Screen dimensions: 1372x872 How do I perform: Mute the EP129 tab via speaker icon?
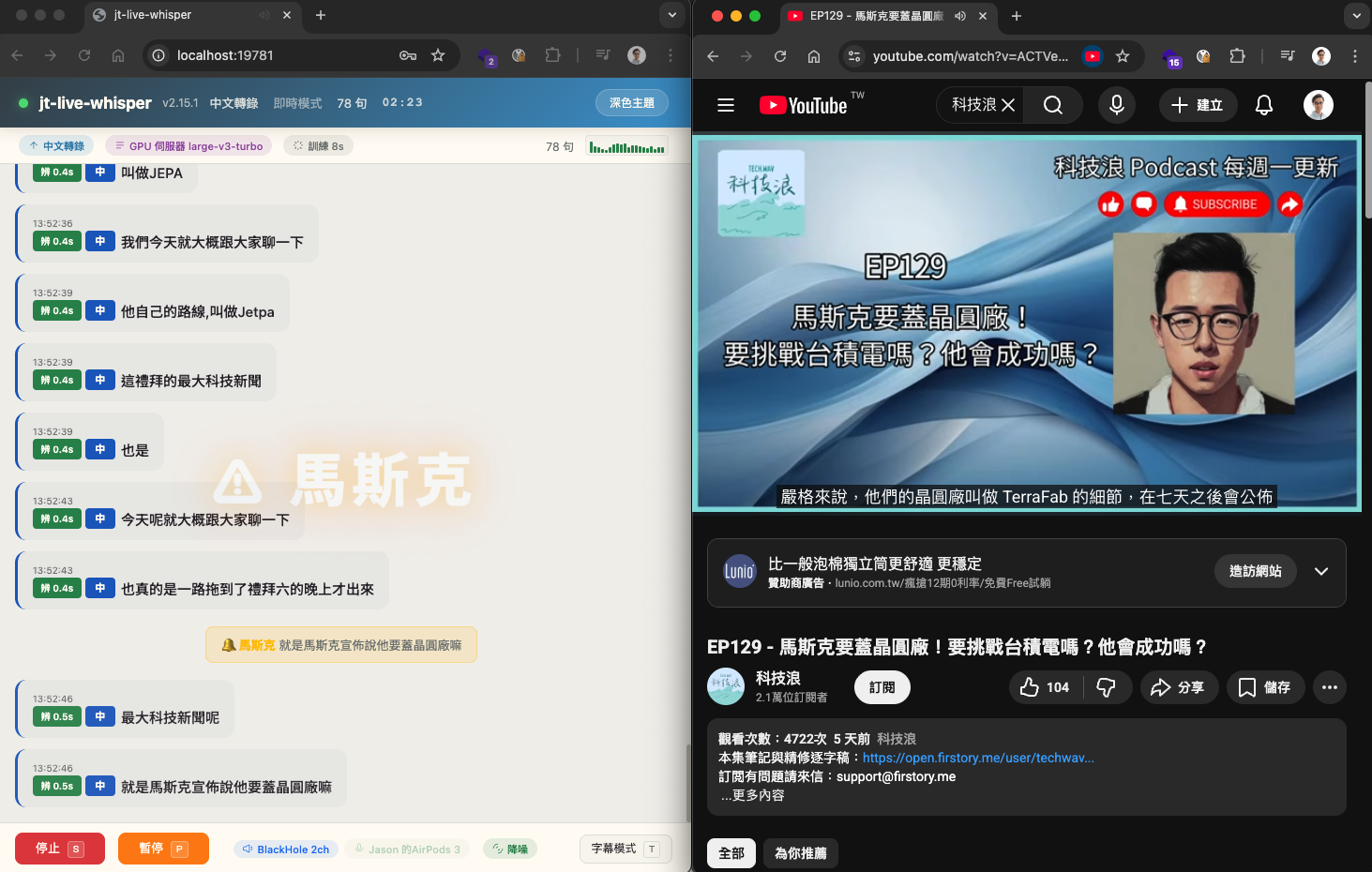[x=960, y=16]
